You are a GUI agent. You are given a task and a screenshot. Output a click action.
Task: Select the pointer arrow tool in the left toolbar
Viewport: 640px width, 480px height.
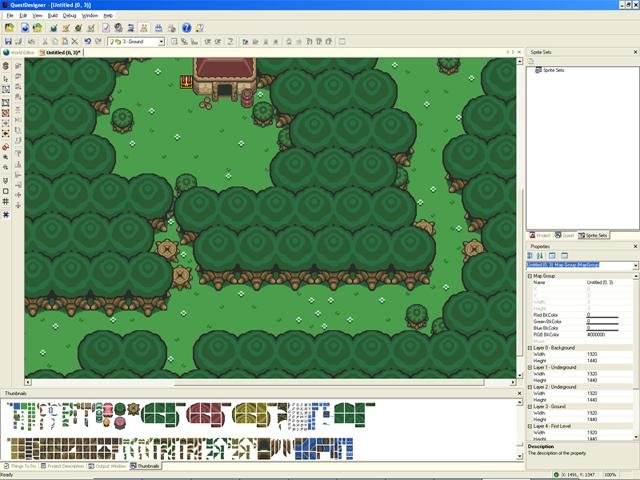[x=6, y=77]
